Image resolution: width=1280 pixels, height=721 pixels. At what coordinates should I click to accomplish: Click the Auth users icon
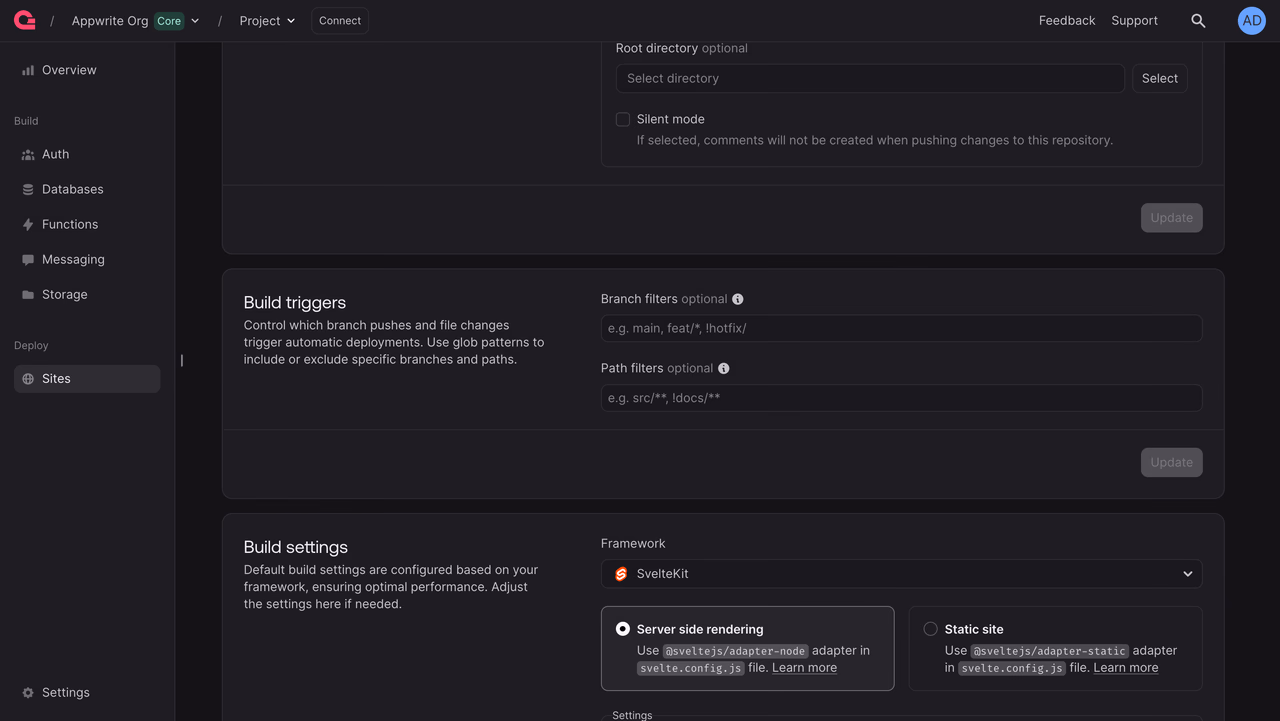tap(28, 154)
